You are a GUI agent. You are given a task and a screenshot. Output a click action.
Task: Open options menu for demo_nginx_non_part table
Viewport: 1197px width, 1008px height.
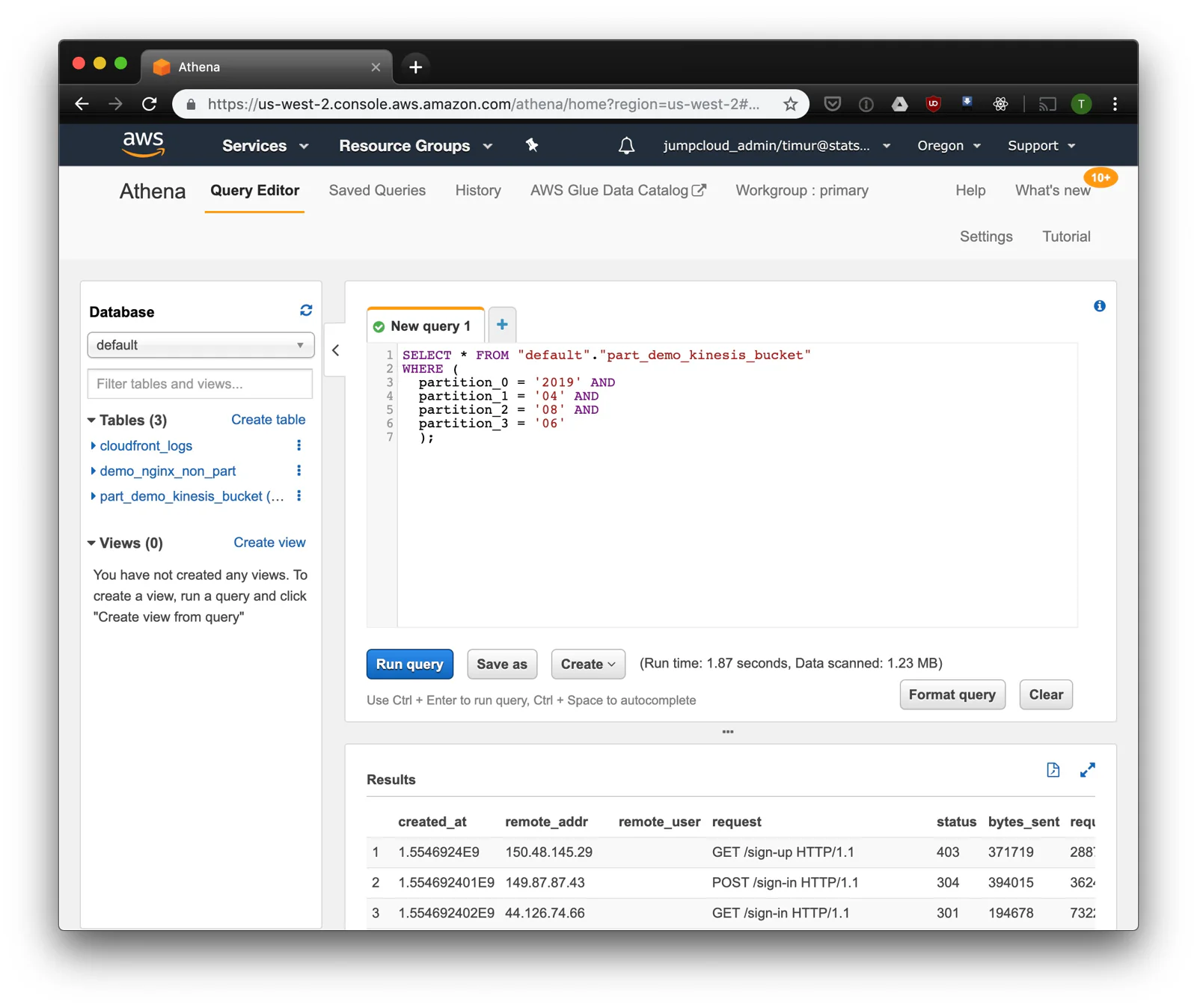299,471
